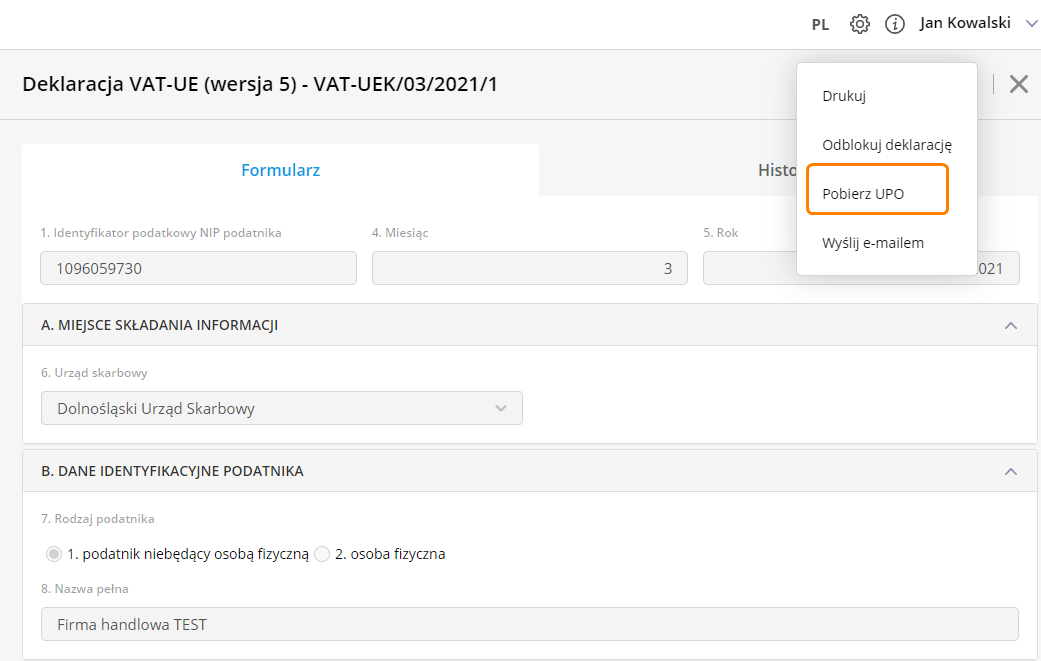The width and height of the screenshot is (1041, 661).
Task: Close the VAT-UE declaration with X
Action: tap(1018, 84)
